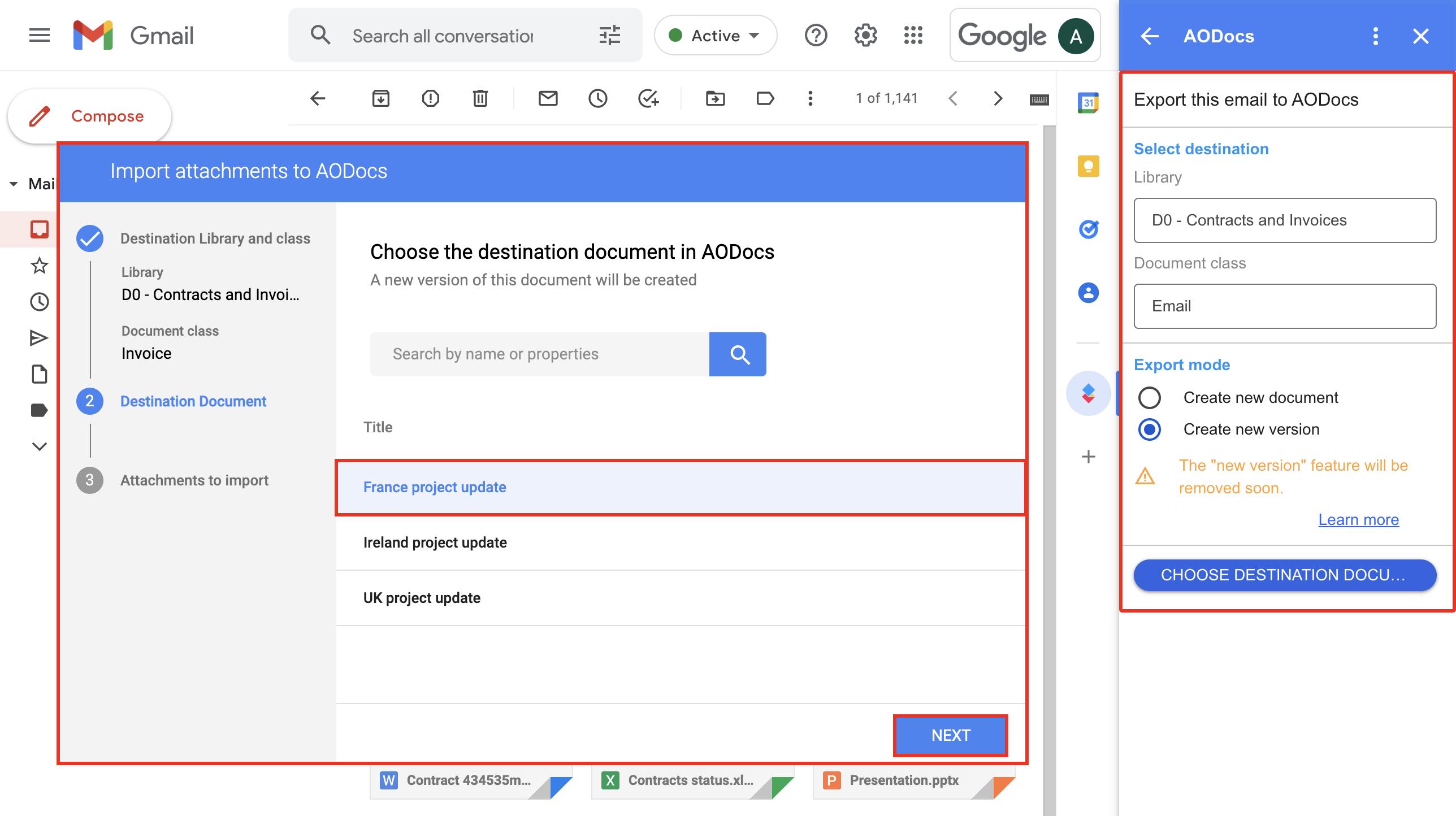Image resolution: width=1456 pixels, height=816 pixels.
Task: Archive the current email
Action: pyautogui.click(x=380, y=98)
